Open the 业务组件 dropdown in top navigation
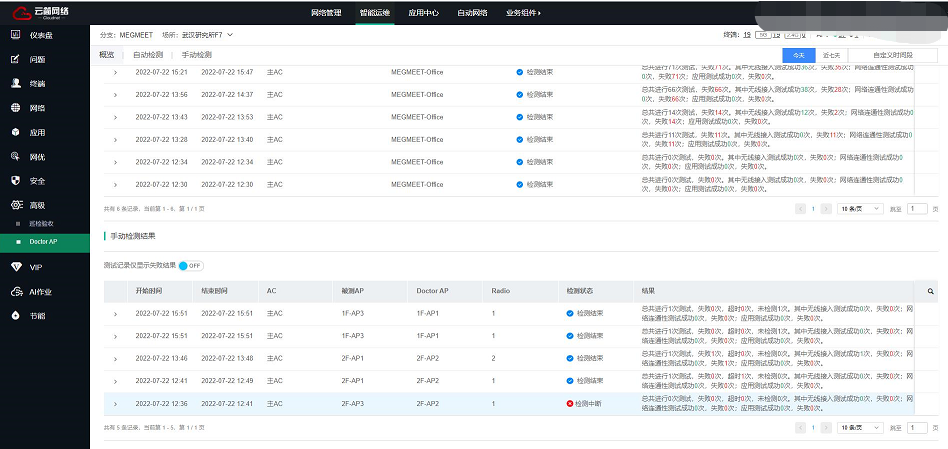Viewport: 948px width, 449px height. coord(524,13)
